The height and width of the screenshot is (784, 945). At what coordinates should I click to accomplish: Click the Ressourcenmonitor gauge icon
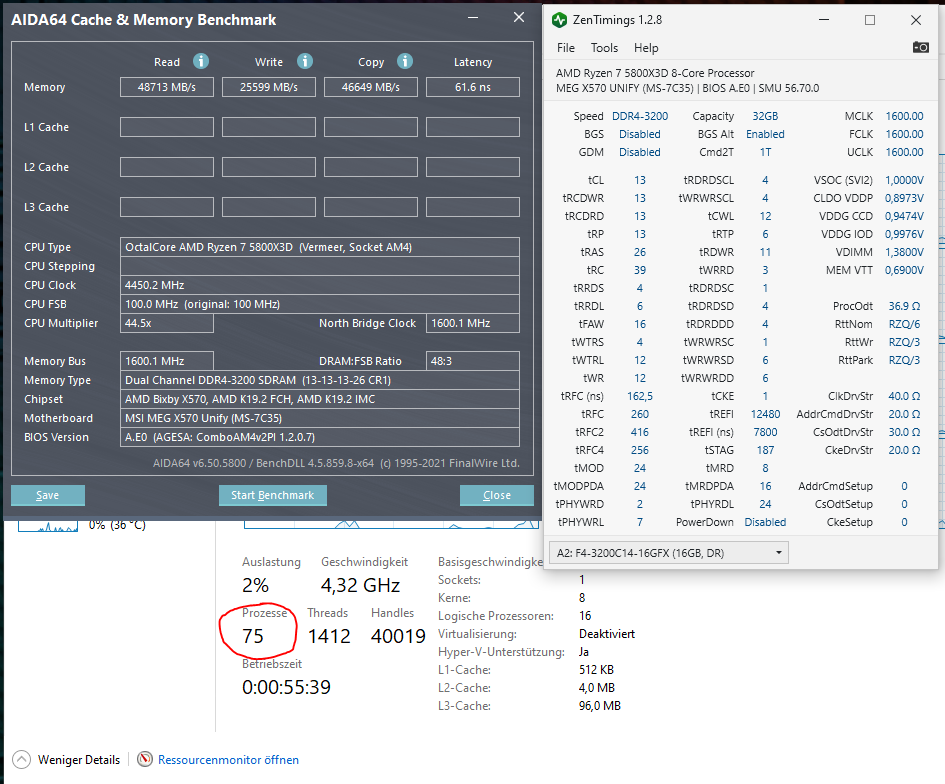(x=145, y=759)
